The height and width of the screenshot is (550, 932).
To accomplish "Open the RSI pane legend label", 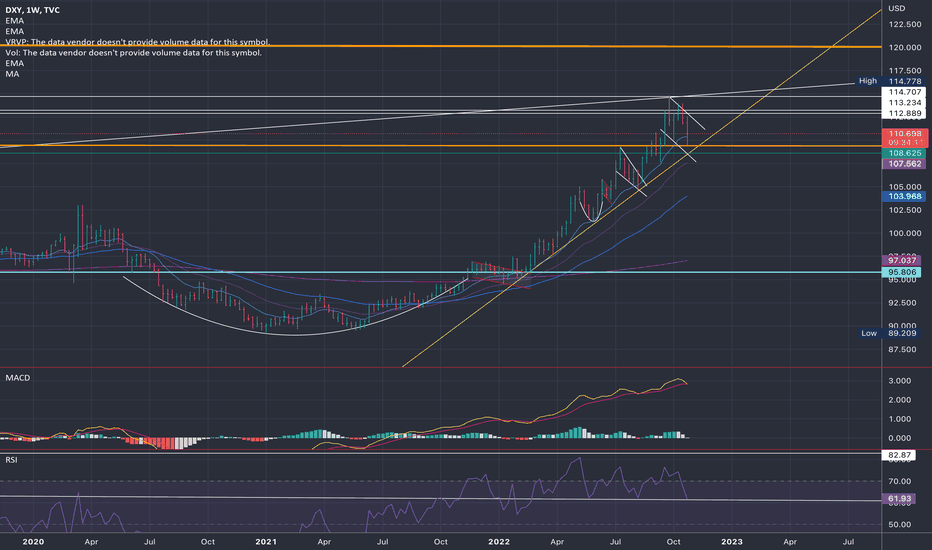I will [11, 460].
